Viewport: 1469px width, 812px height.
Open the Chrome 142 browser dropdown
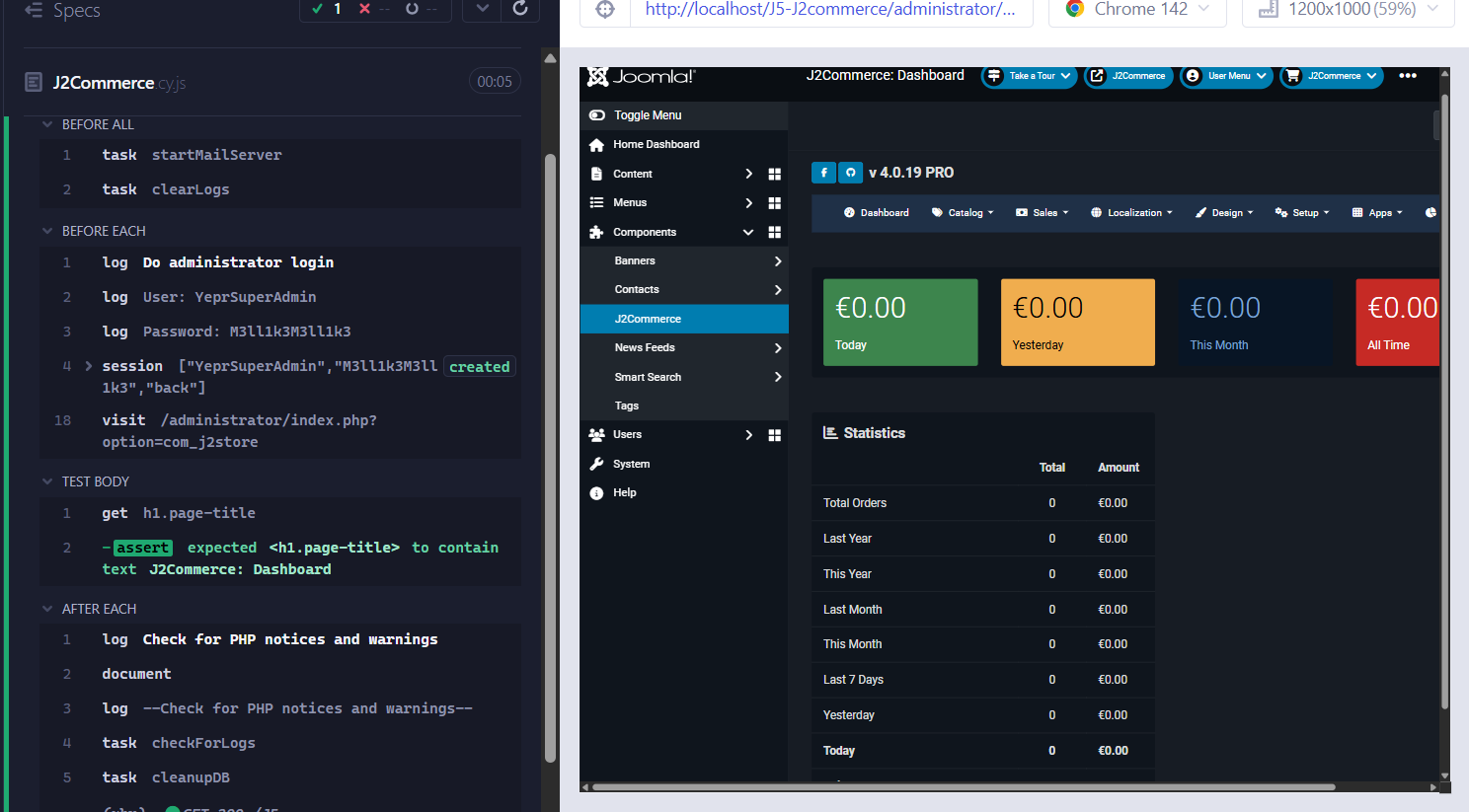1137,8
